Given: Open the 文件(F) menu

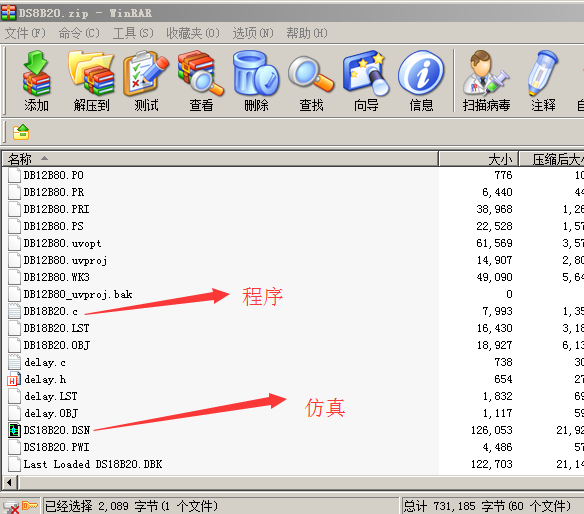Looking at the screenshot, I should (x=25, y=34).
